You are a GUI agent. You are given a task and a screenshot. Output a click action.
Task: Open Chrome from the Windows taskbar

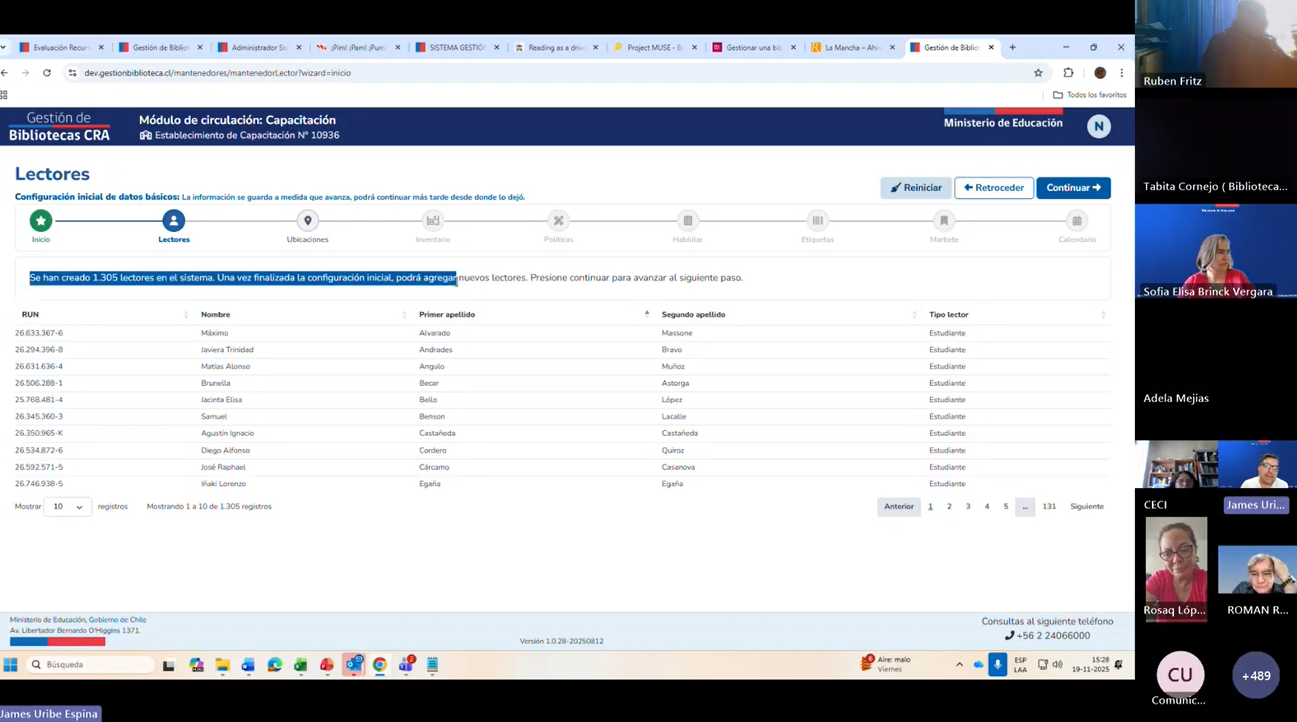click(380, 665)
